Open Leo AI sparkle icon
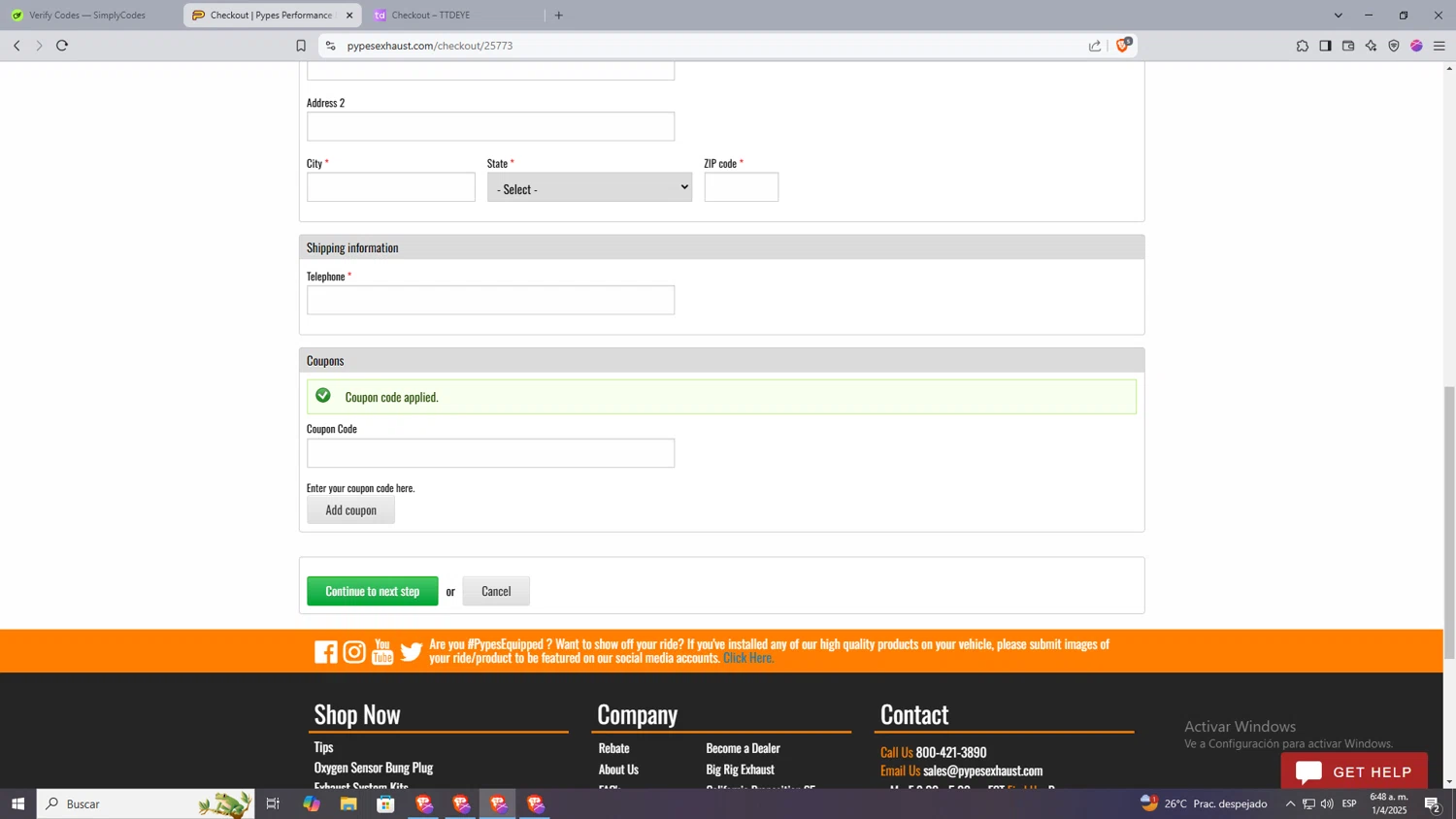This screenshot has height=819, width=1456. [1371, 46]
